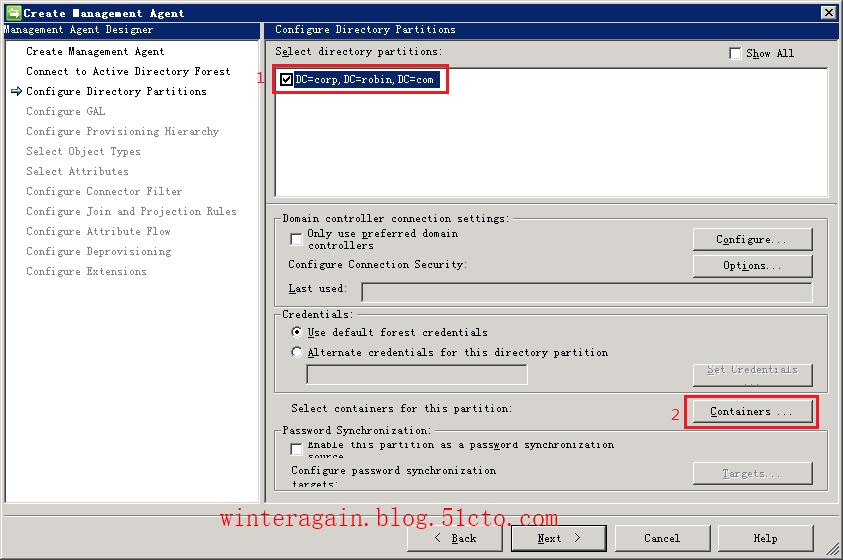Cancel the management agent wizard
This screenshot has height=560, width=843.
(662, 539)
